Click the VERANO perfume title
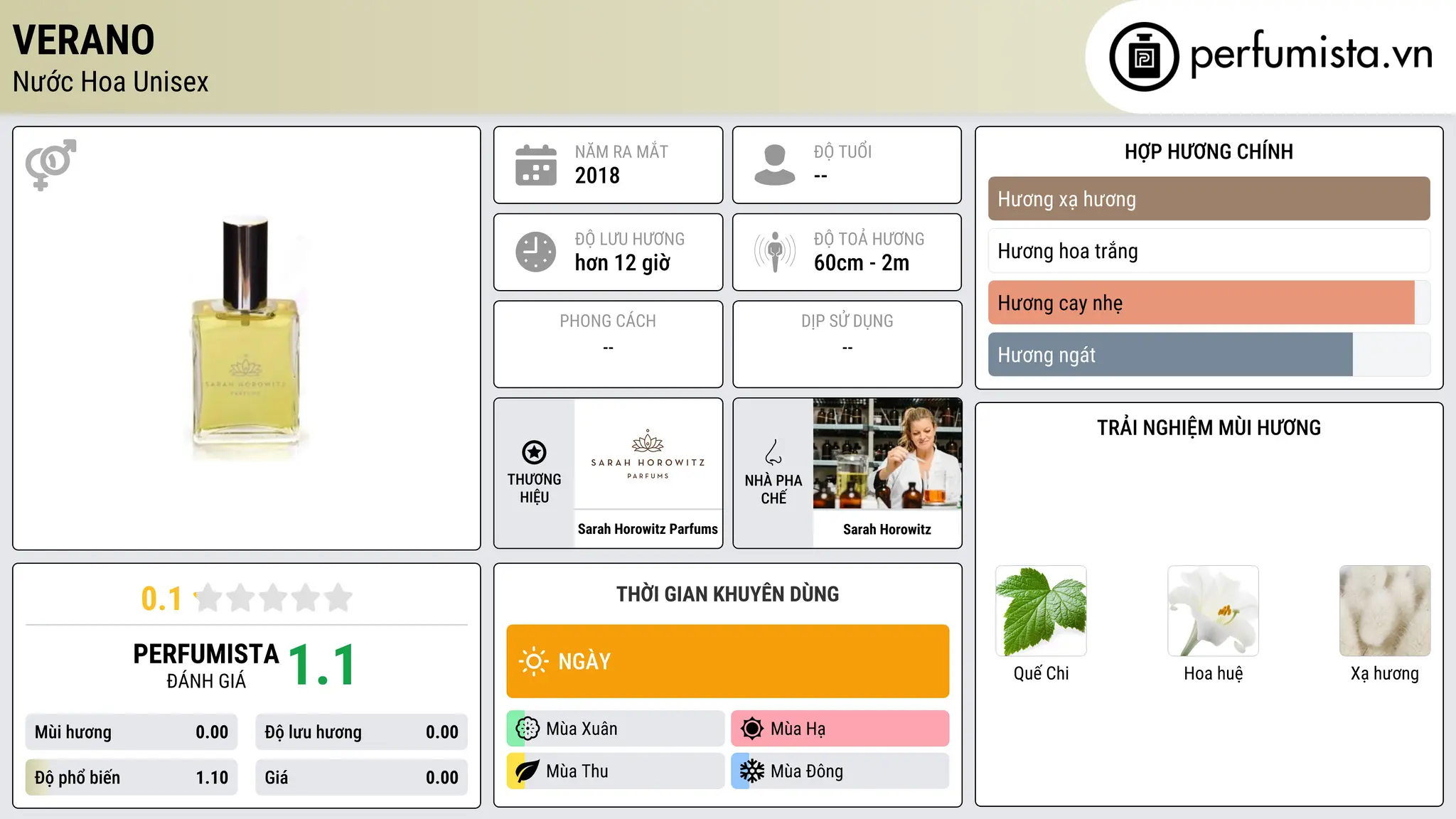The image size is (1456, 819). click(x=83, y=40)
